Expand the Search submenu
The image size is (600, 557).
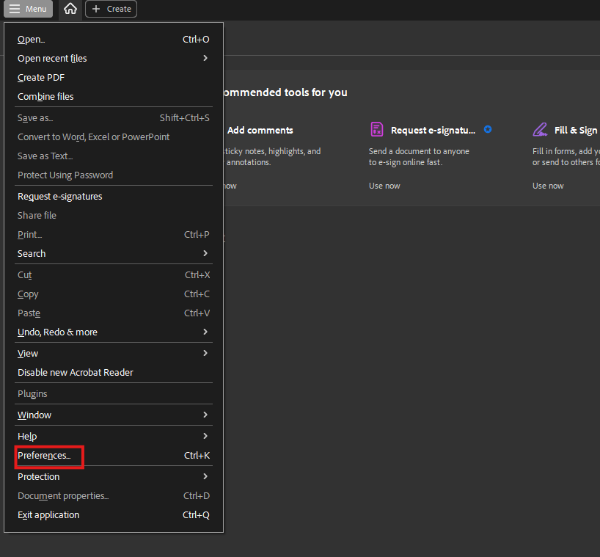[113, 254]
